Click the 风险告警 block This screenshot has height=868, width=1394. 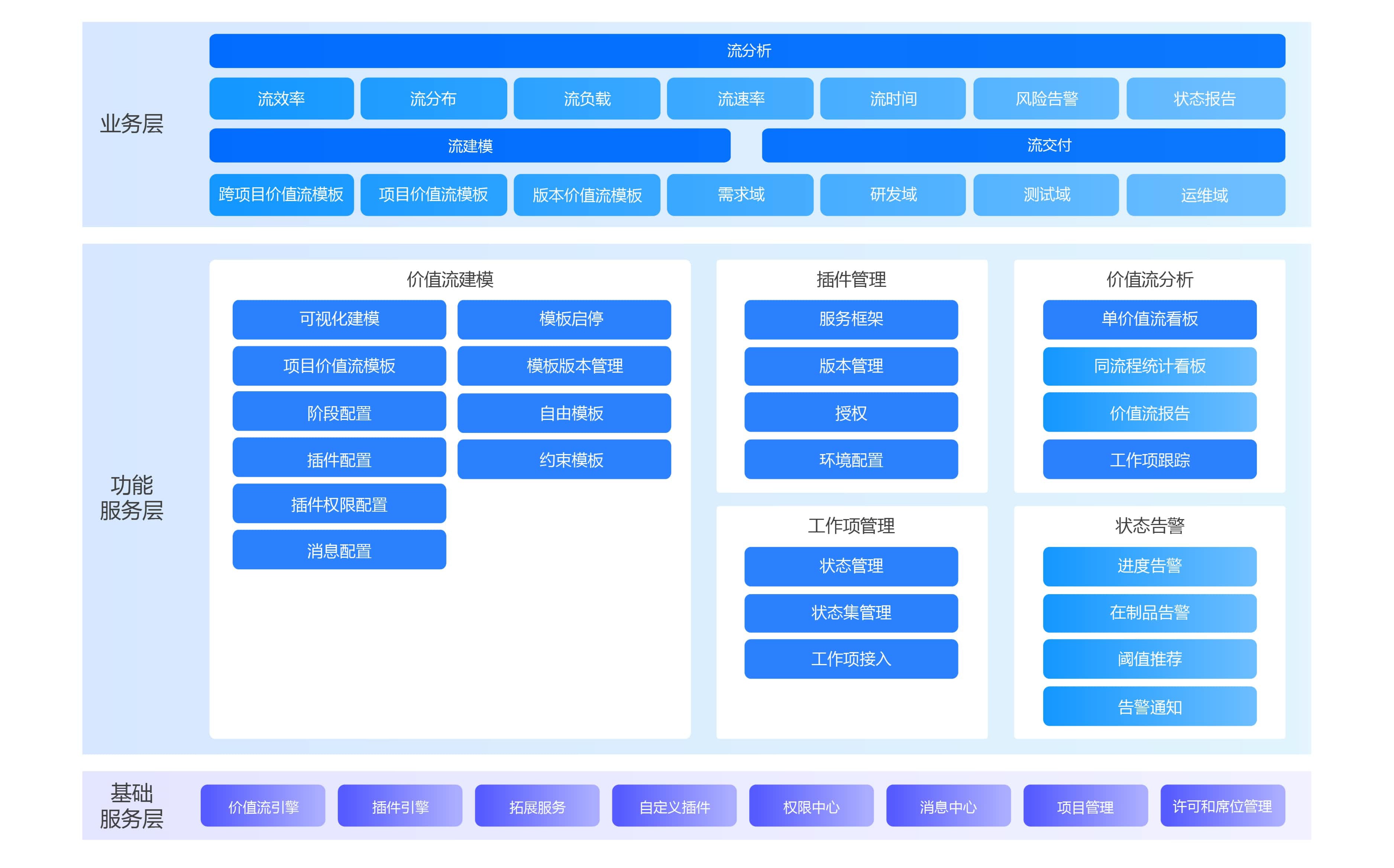(x=1045, y=99)
